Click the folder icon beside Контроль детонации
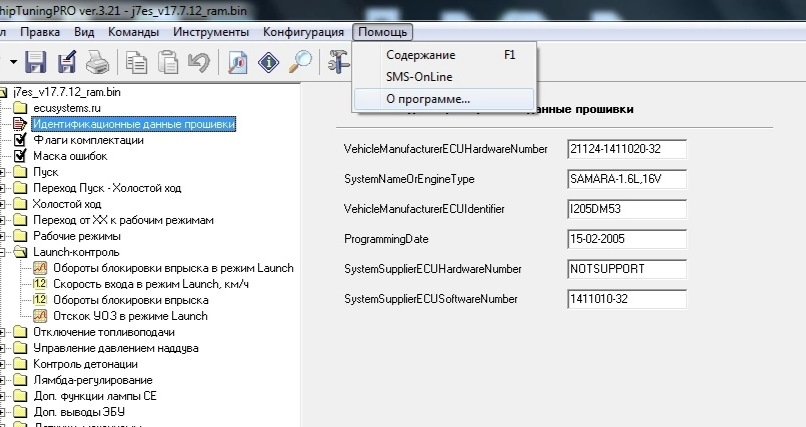Screen dimensions: 806x427 tap(20, 364)
